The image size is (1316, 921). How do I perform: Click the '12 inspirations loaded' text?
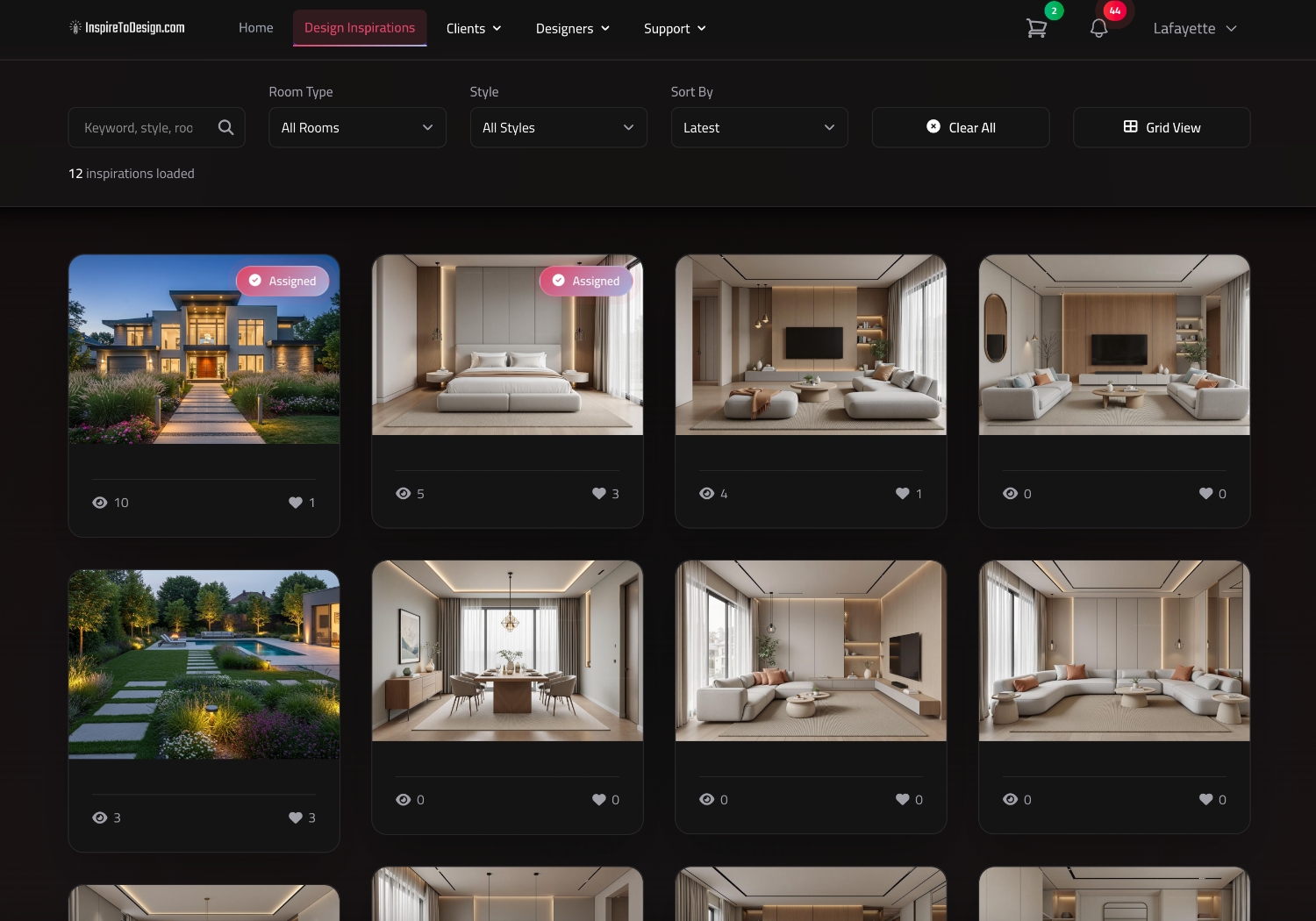click(x=132, y=174)
